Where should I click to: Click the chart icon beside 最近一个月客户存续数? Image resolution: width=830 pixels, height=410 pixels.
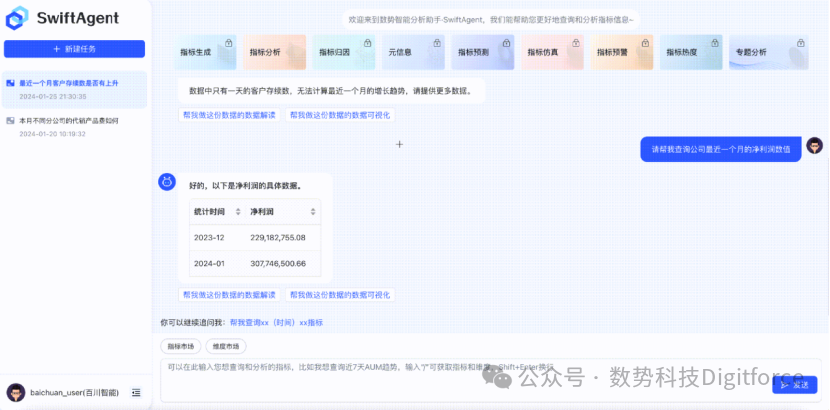(10, 83)
